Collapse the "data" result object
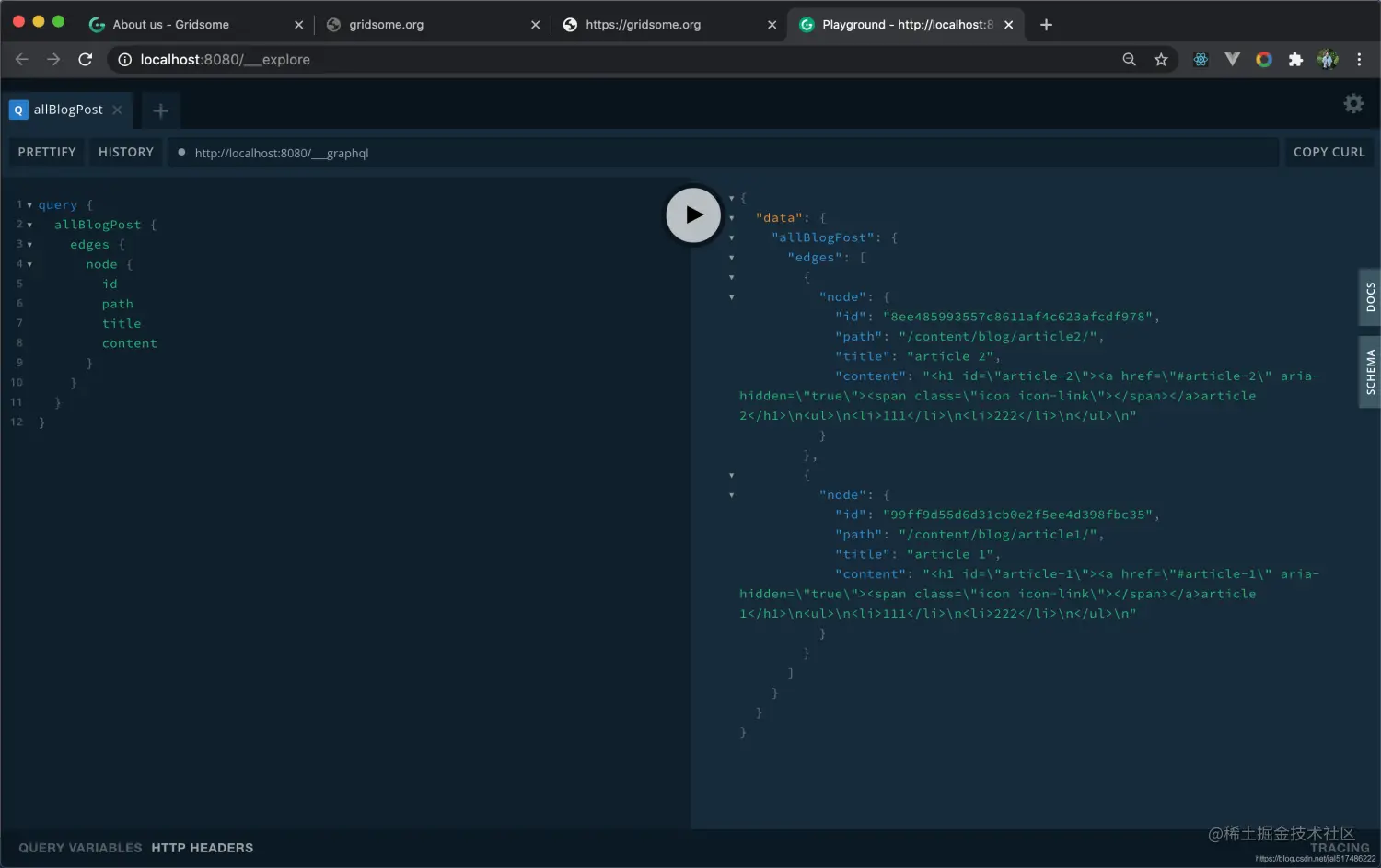This screenshot has width=1381, height=868. click(732, 218)
